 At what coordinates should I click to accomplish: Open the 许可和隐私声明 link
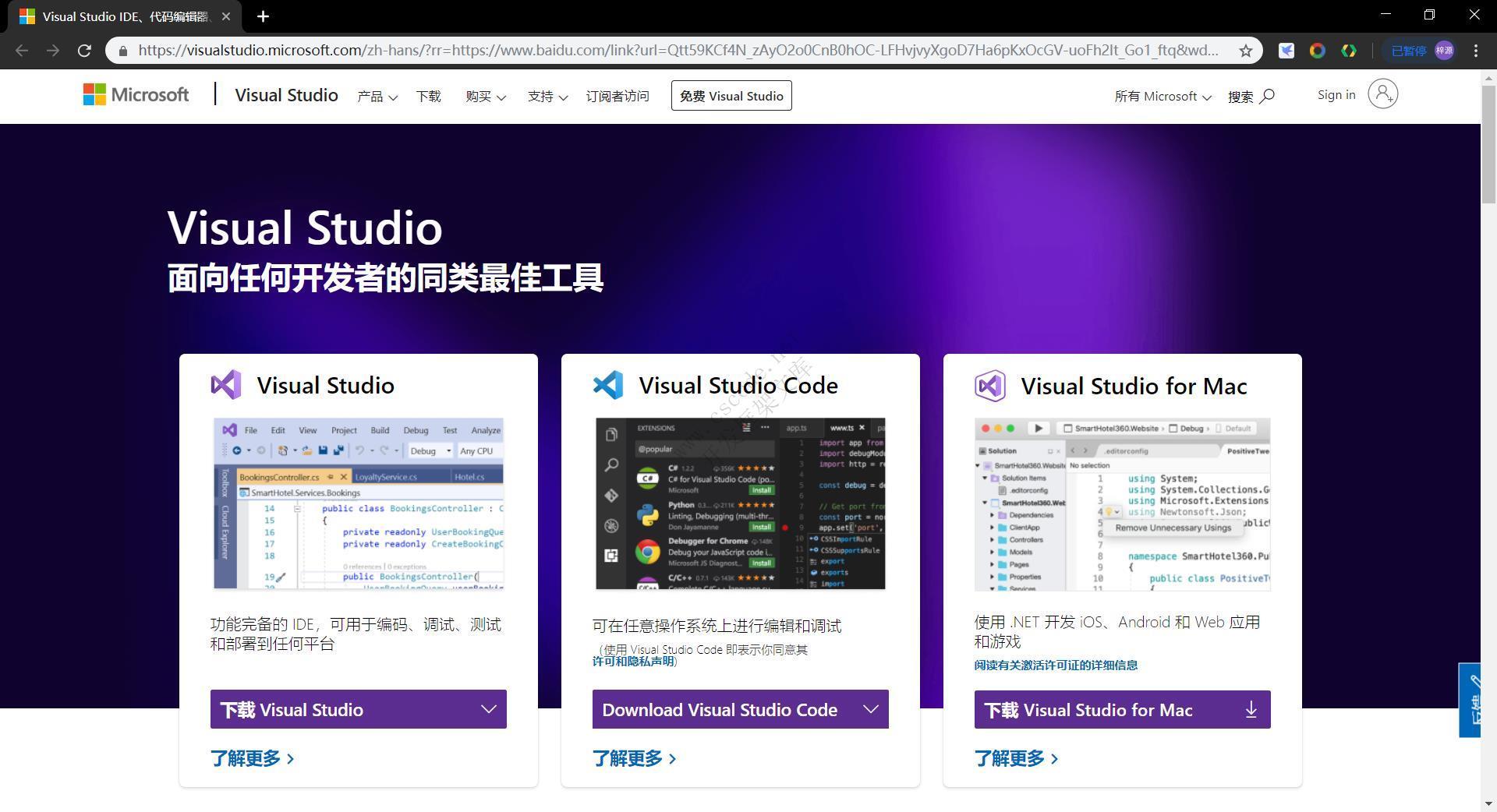634,660
